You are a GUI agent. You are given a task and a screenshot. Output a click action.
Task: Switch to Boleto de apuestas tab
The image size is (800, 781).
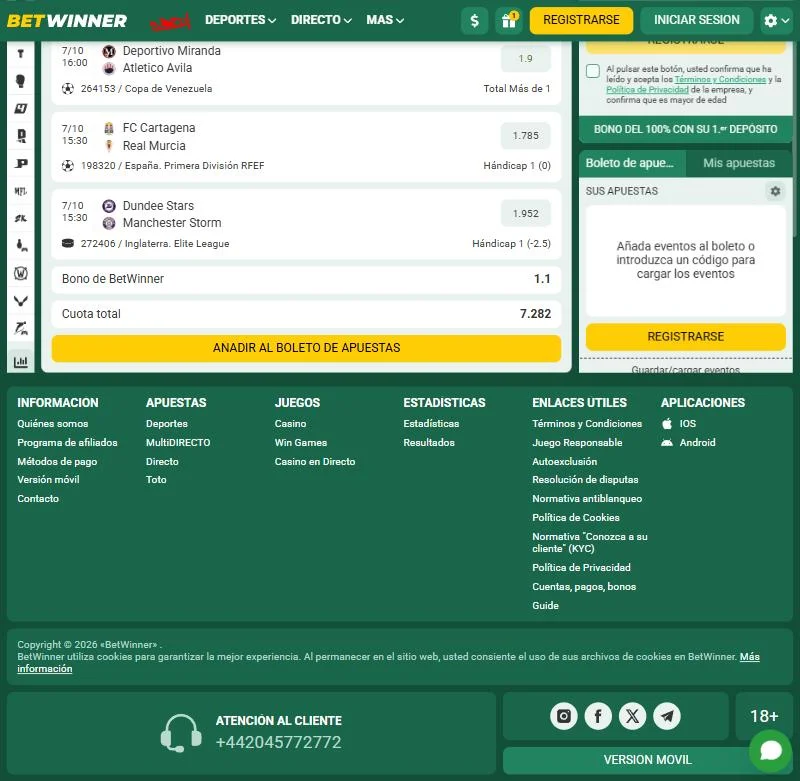(x=632, y=163)
